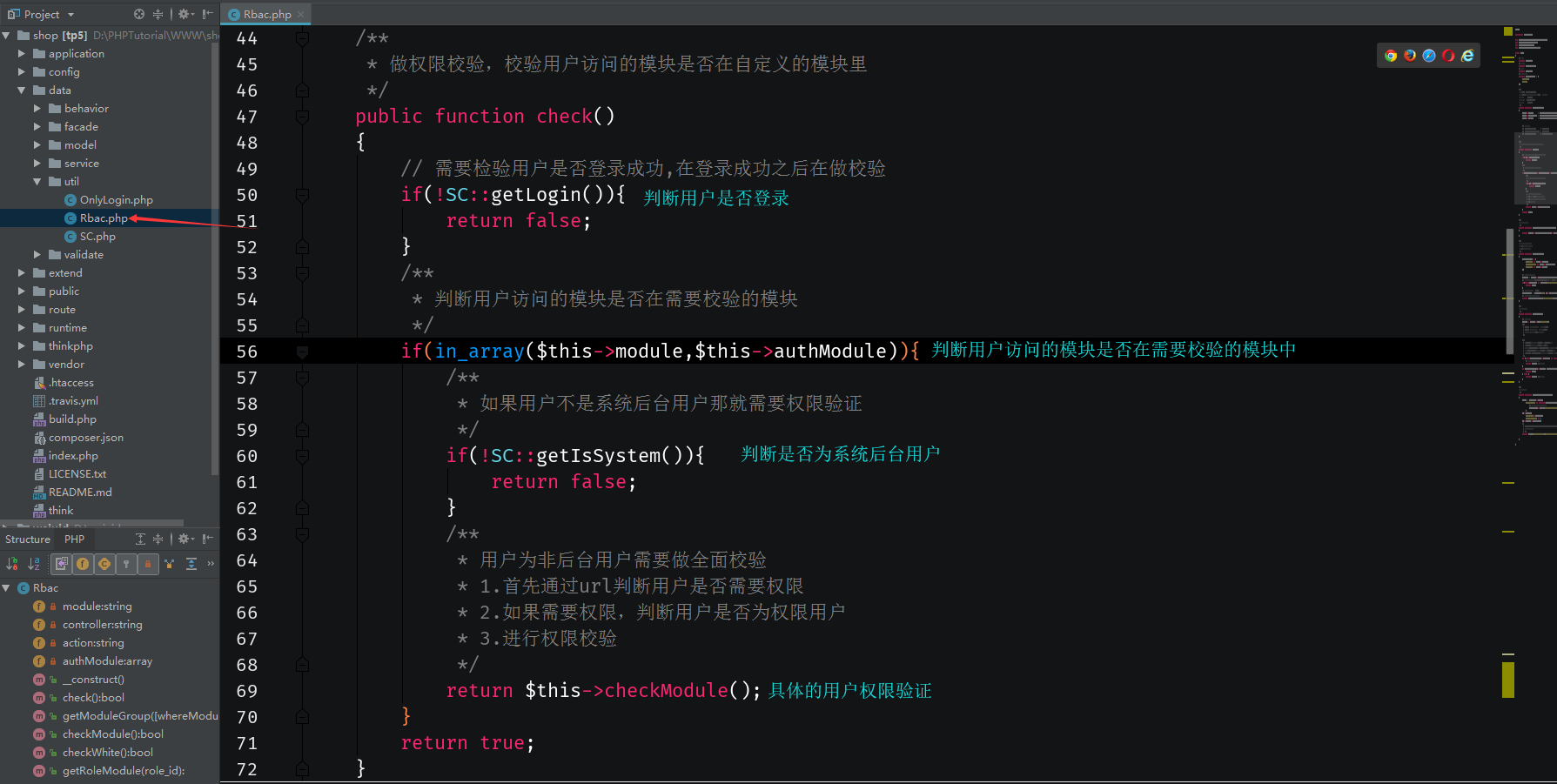Hide the Project tool window
The height and width of the screenshot is (784, 1557).
tap(207, 14)
